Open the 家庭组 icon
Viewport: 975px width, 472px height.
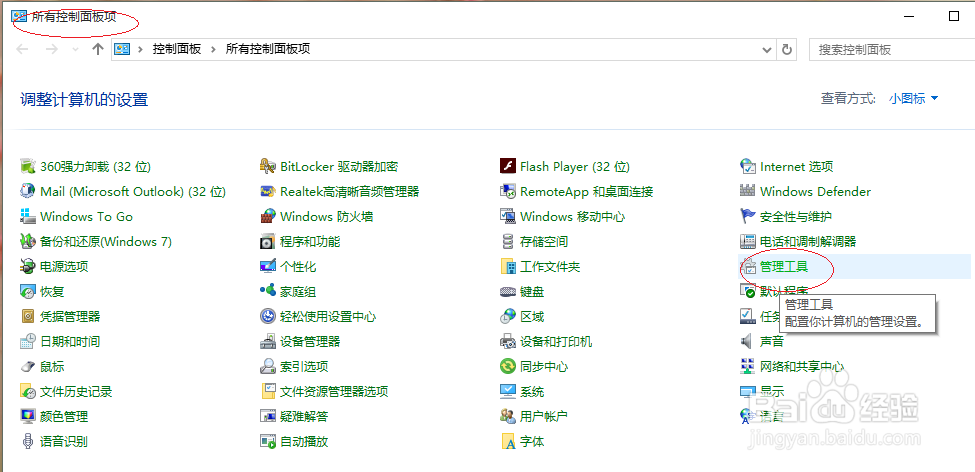(x=268, y=291)
